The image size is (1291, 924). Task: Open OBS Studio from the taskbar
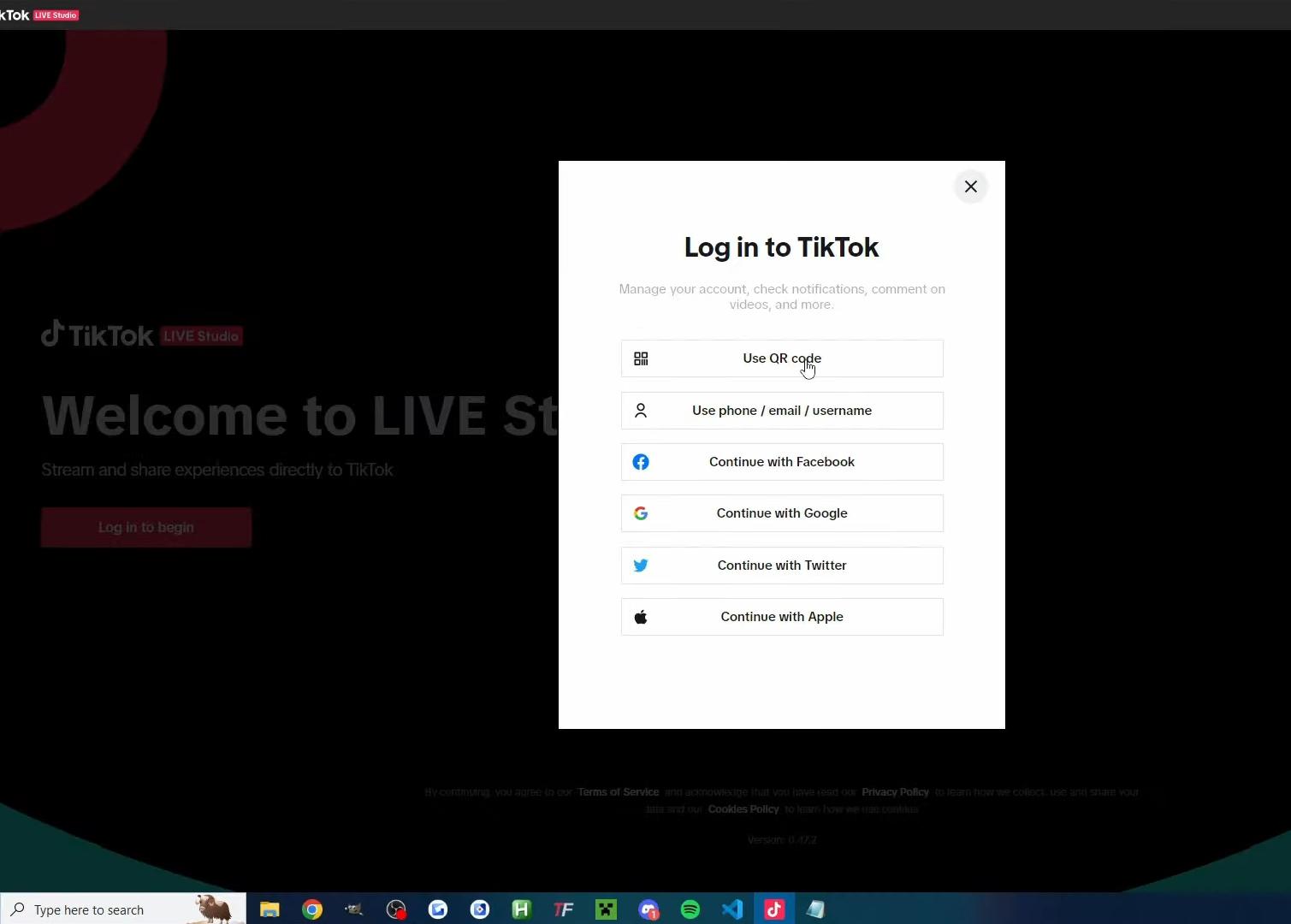(396, 909)
